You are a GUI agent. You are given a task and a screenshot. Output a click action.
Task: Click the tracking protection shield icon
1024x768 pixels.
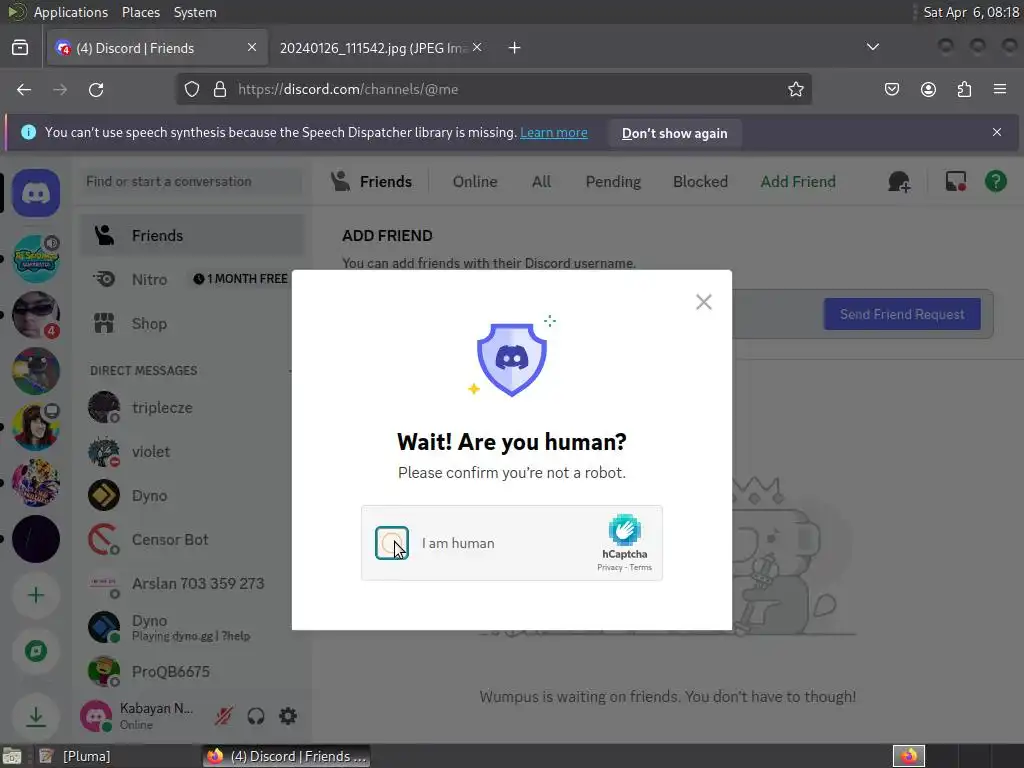[x=191, y=89]
